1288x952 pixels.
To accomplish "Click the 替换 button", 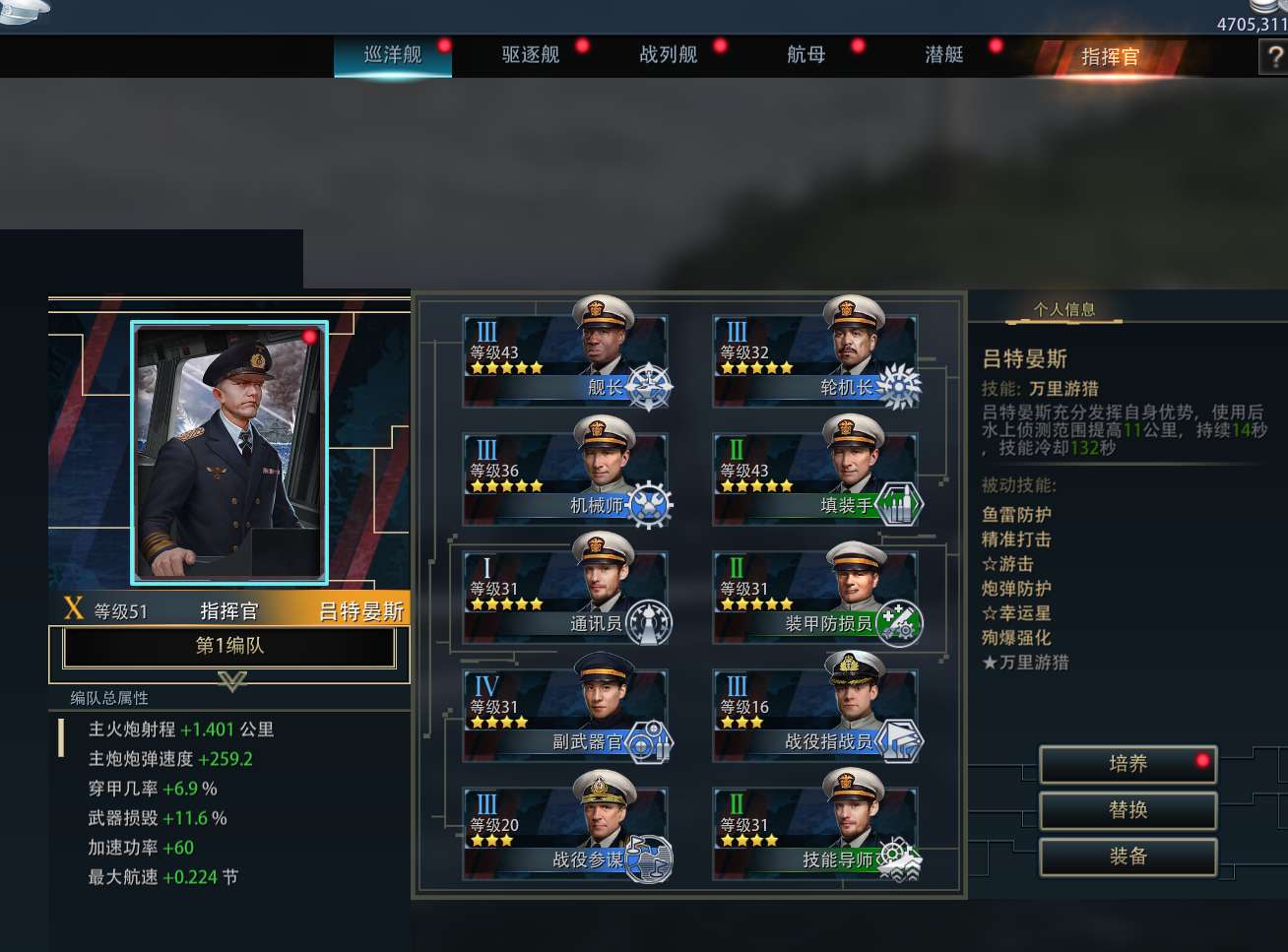I will pos(1128,810).
